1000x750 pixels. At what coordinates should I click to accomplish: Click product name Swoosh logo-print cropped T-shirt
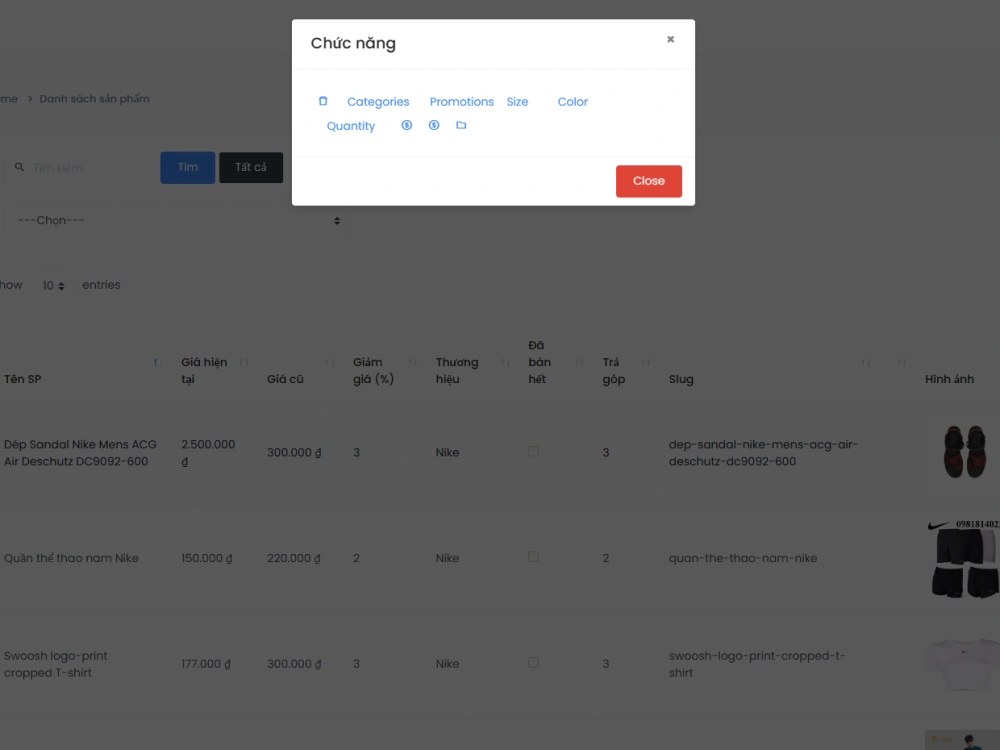tap(56, 664)
